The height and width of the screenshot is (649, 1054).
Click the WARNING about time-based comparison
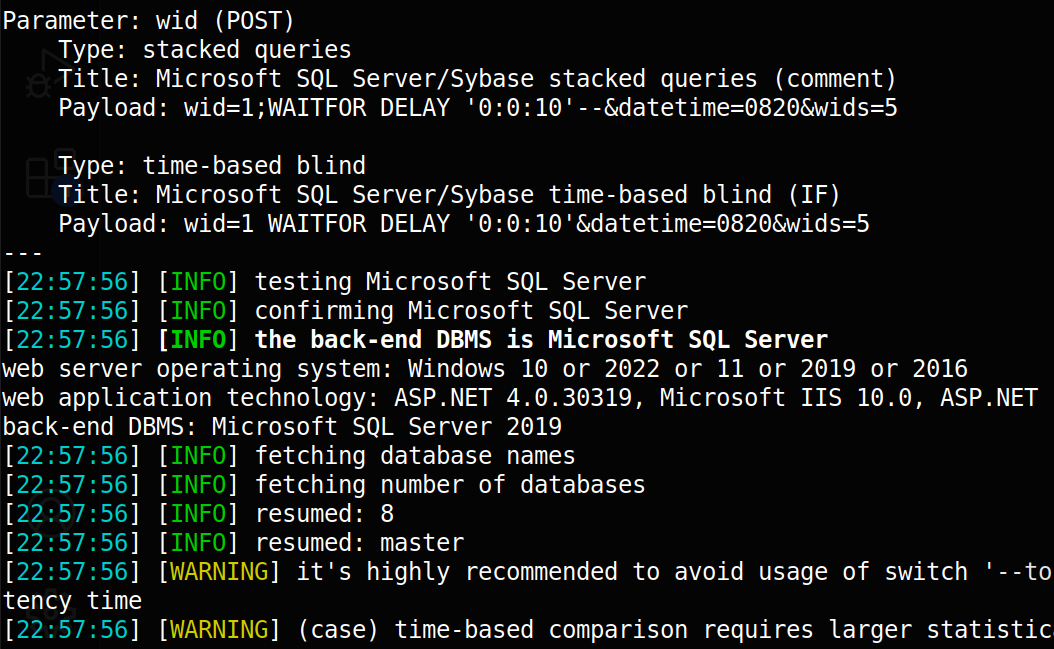tap(528, 629)
